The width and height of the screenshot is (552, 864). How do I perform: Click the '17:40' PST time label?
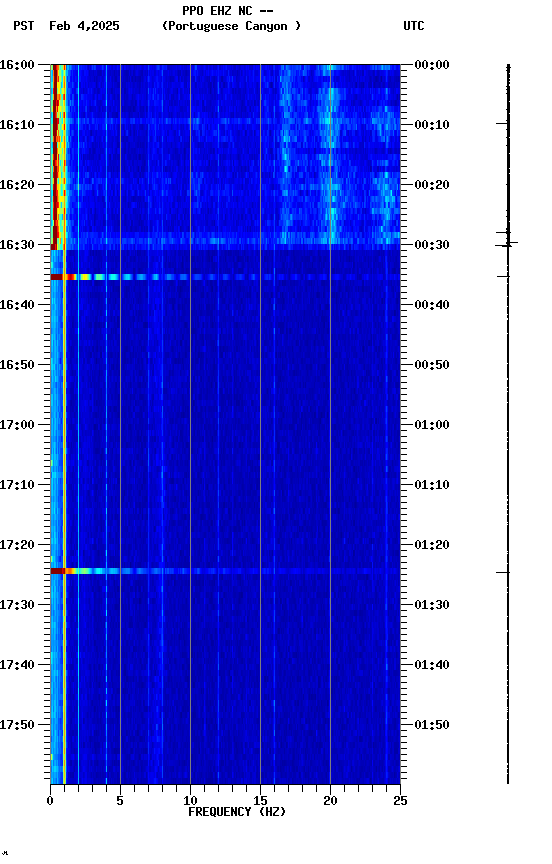point(17,665)
